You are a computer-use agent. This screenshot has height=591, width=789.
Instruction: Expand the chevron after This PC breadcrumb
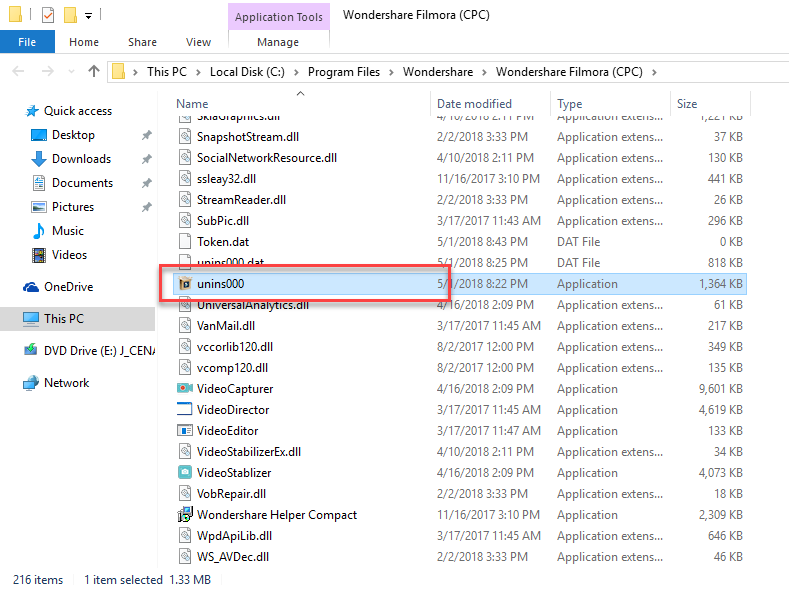pos(198,72)
